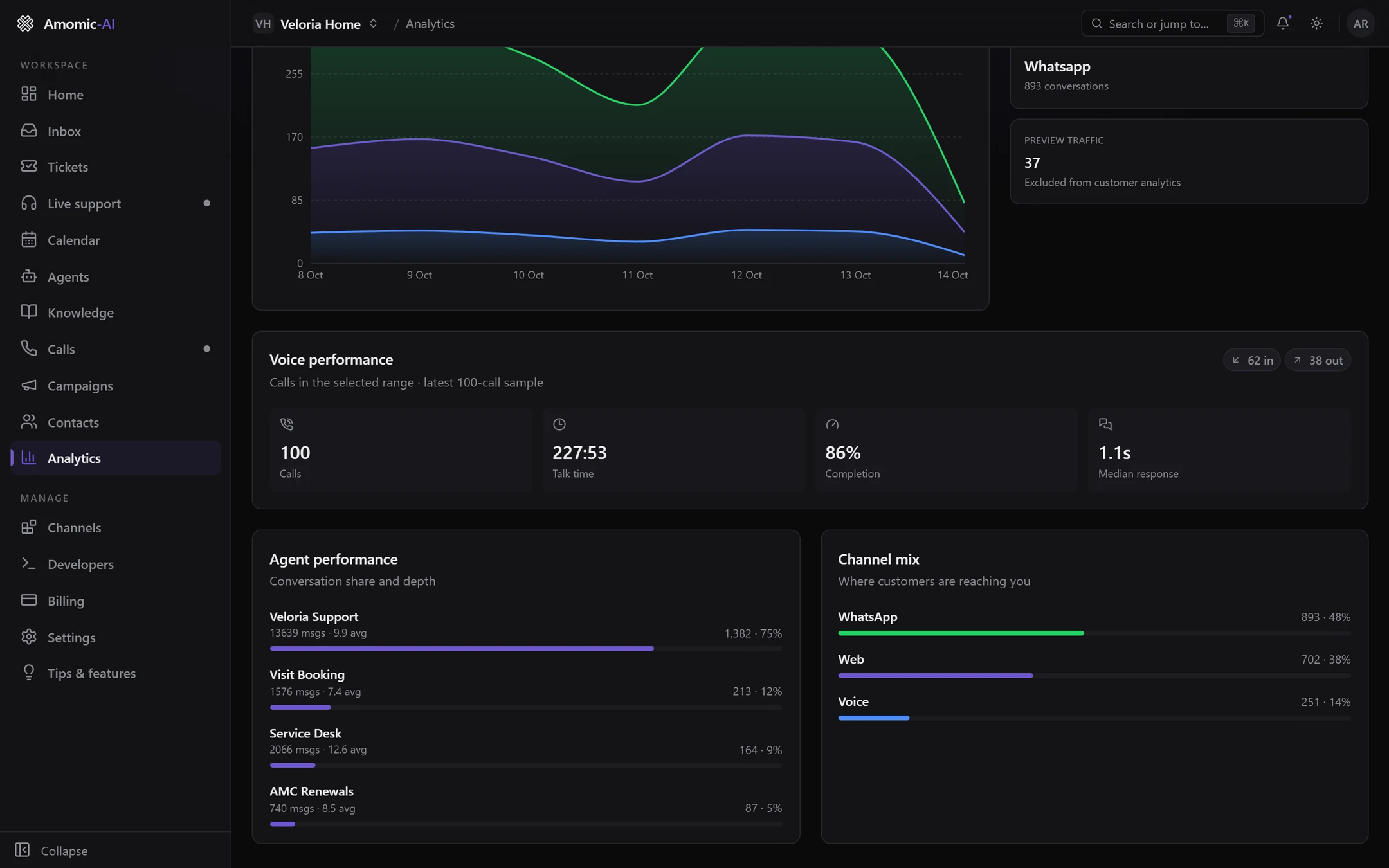Click the 13 Oct chart axis label
Image resolution: width=1389 pixels, height=868 pixels.
tap(855, 275)
